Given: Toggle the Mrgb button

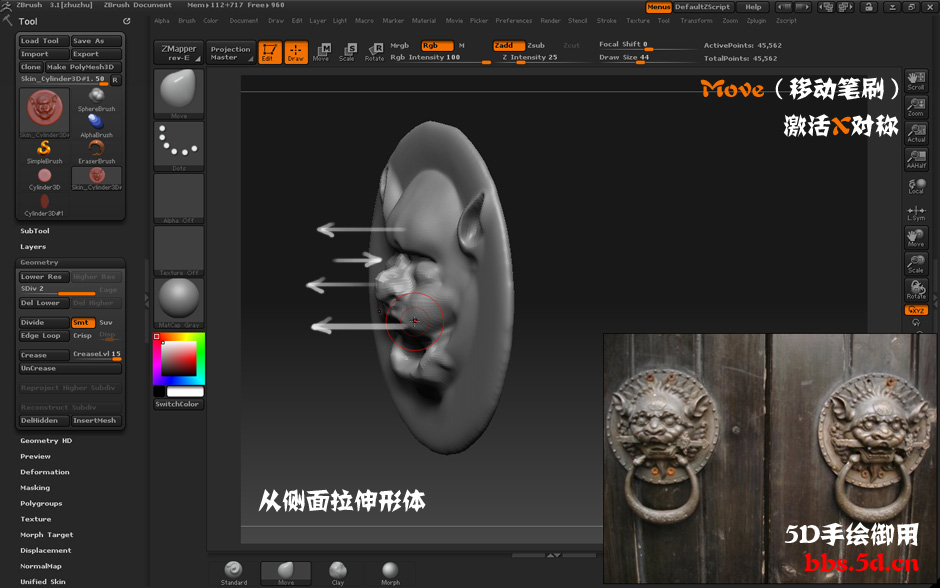Looking at the screenshot, I should [x=400, y=46].
